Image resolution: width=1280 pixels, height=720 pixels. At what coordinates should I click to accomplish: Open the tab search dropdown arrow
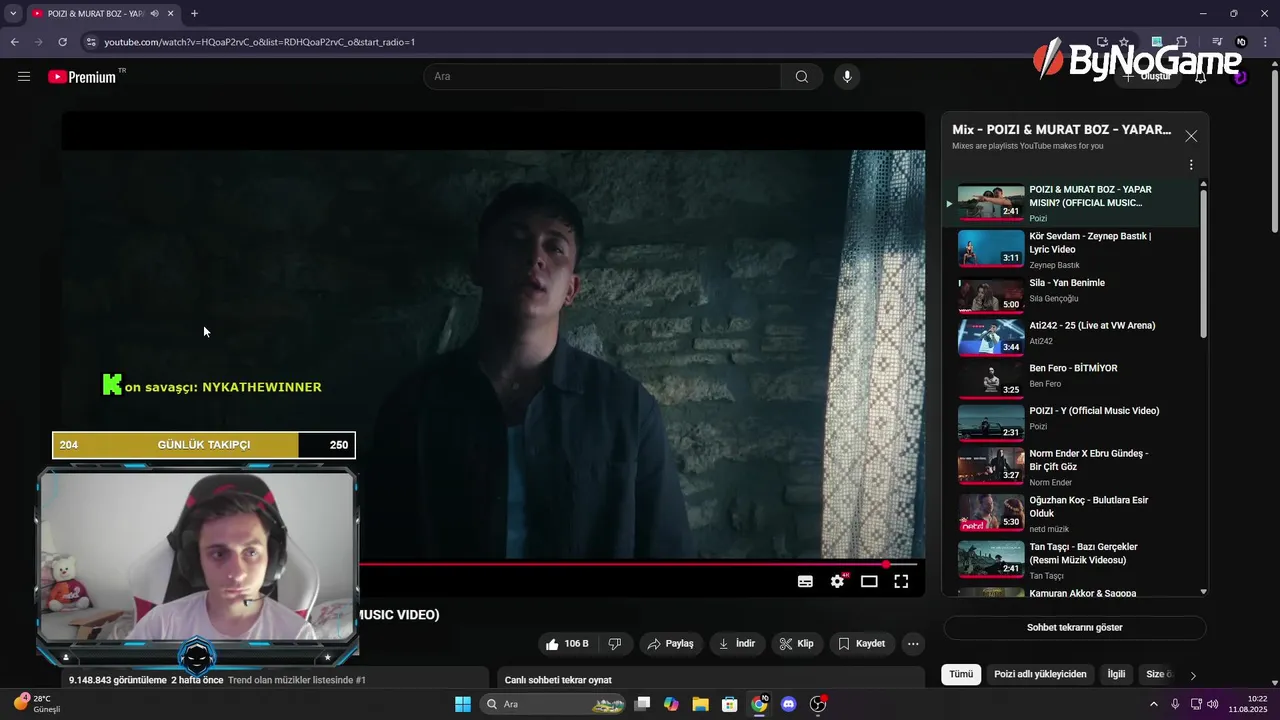(13, 13)
